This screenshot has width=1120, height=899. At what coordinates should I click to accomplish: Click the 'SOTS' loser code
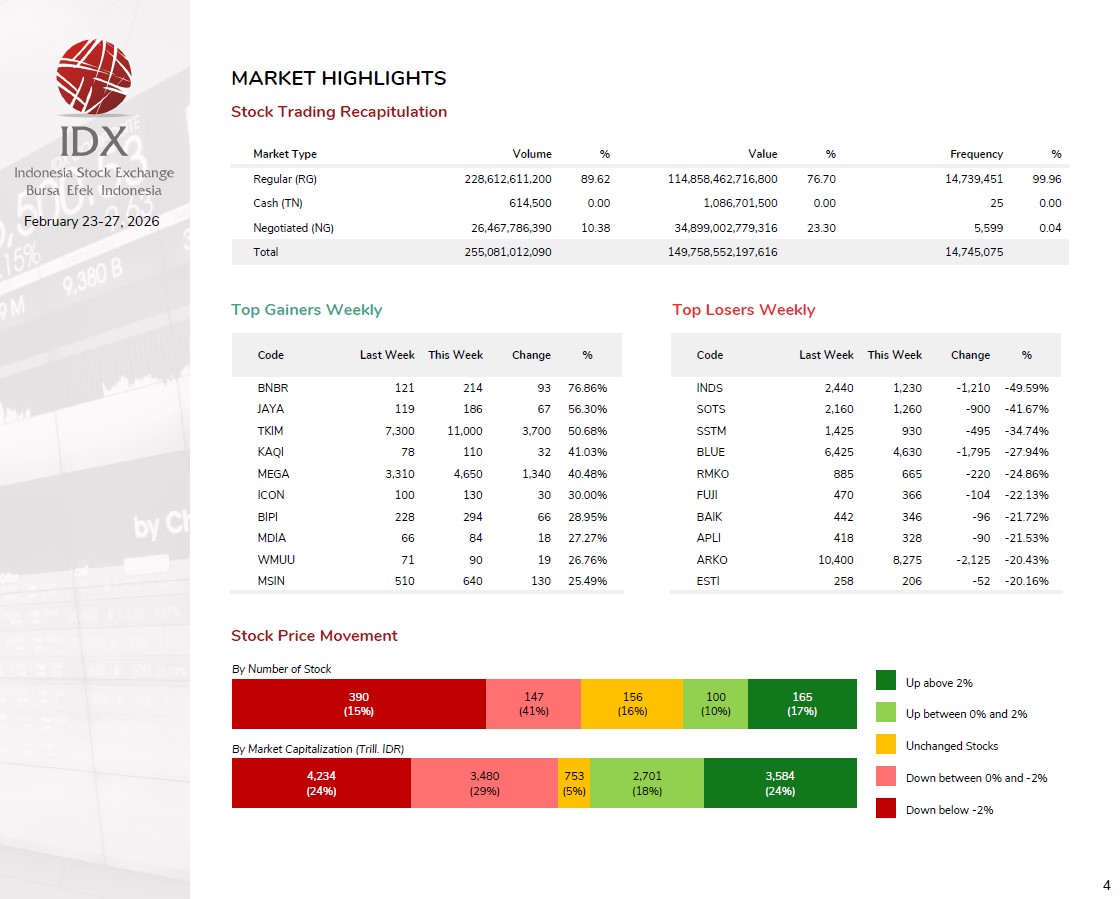click(711, 409)
